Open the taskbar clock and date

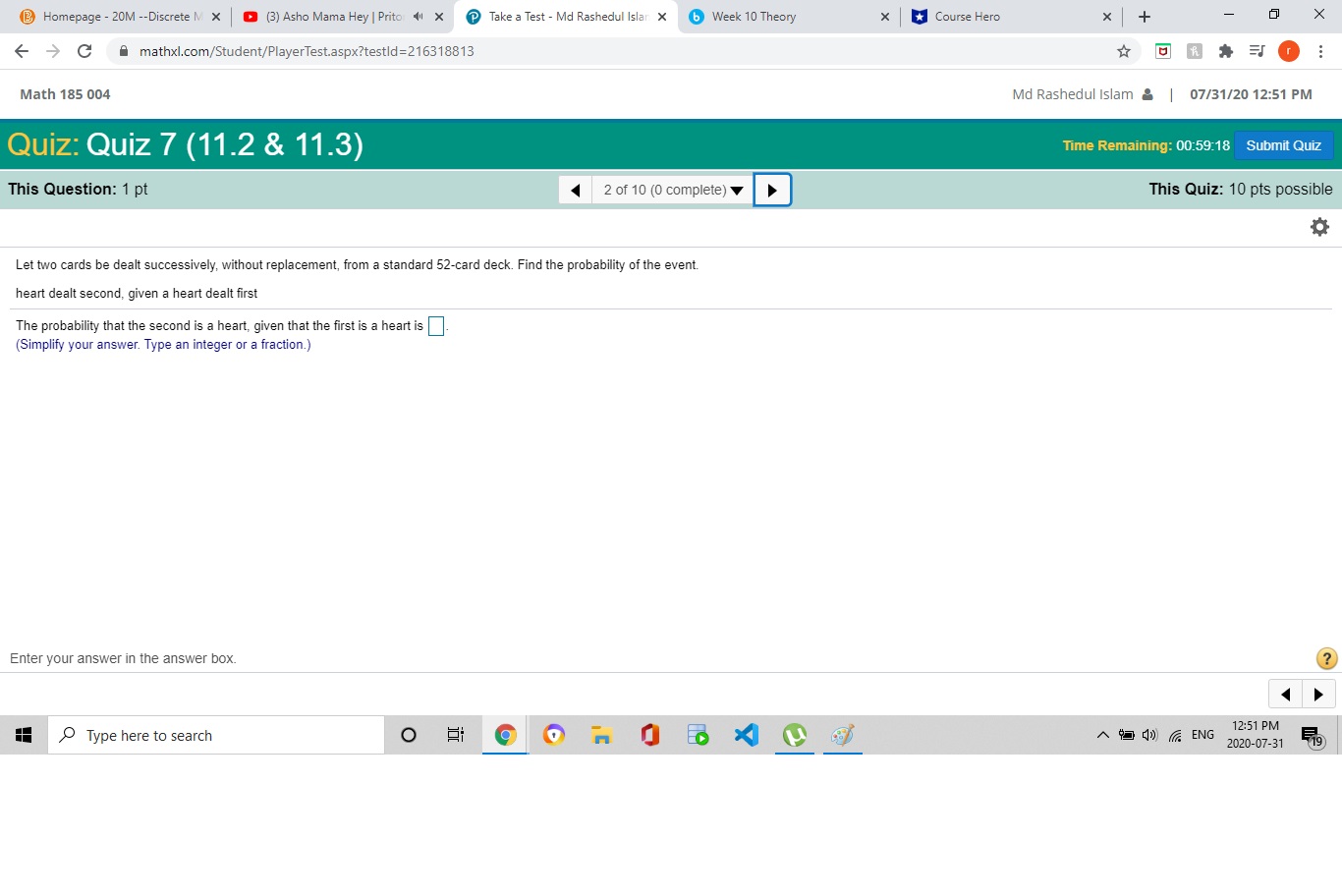click(1255, 735)
